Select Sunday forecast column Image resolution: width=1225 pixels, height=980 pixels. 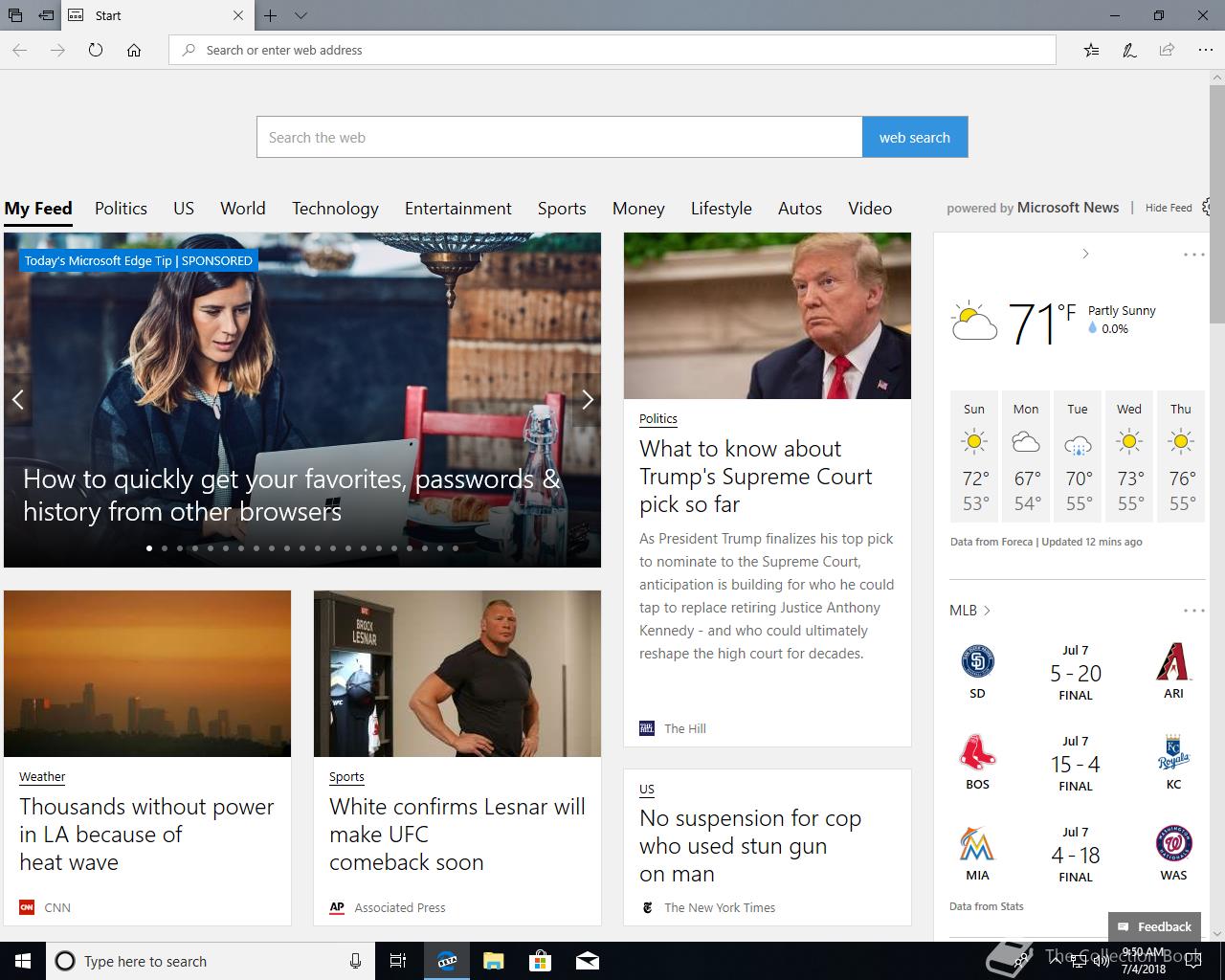pyautogui.click(x=974, y=456)
